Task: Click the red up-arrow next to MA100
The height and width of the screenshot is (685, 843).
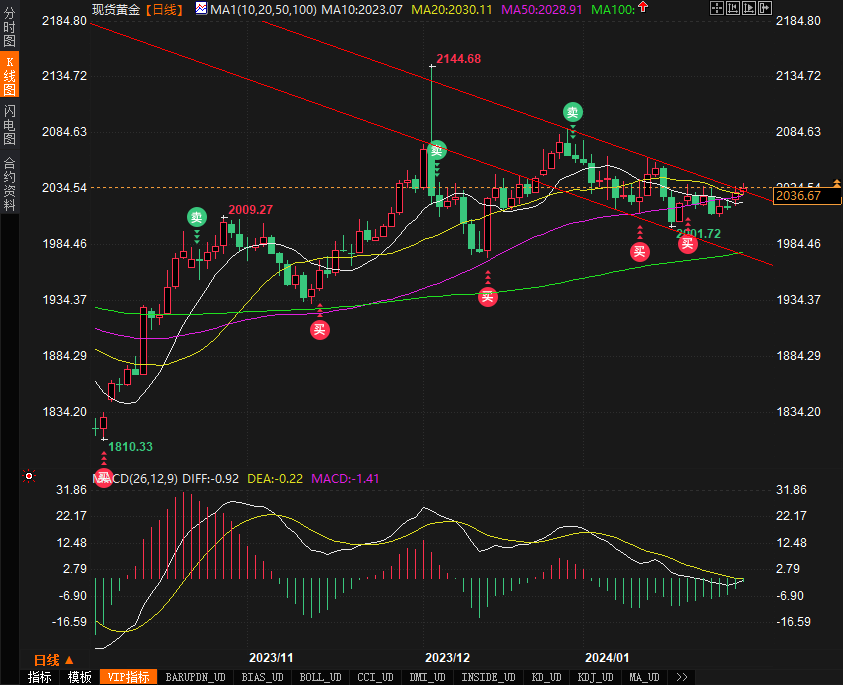Action: coord(643,8)
